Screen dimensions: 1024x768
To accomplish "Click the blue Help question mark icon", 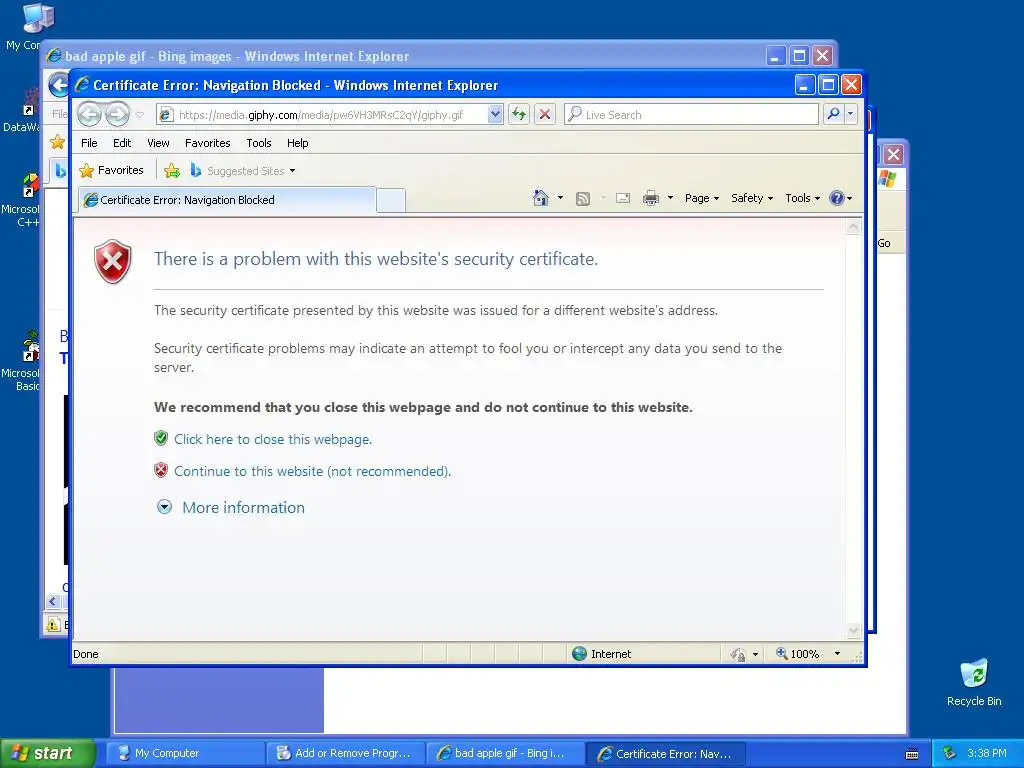I will pyautogui.click(x=837, y=198).
